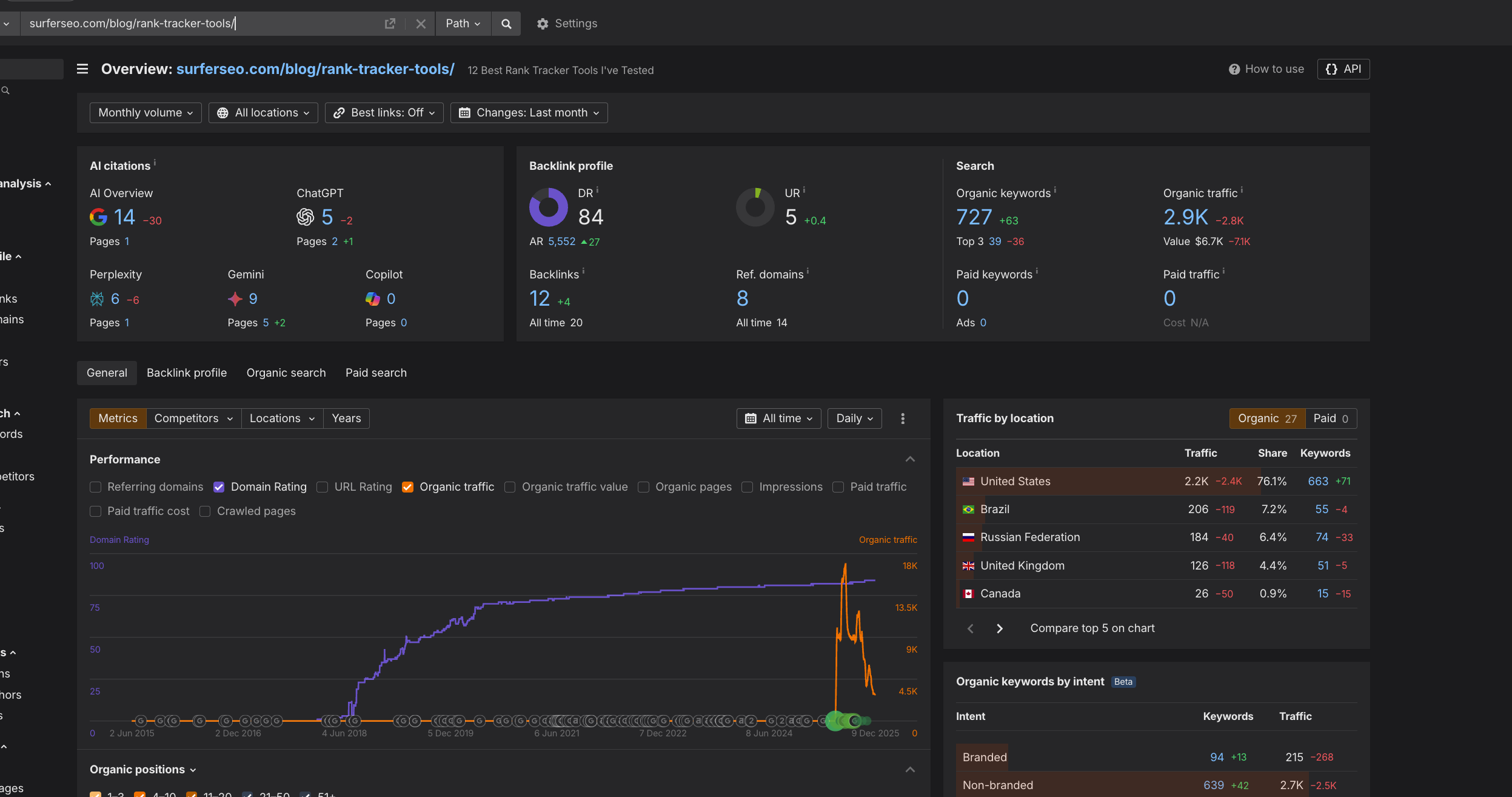Collapse the Performance section
Viewport: 1512px width, 797px height.
pyautogui.click(x=910, y=459)
